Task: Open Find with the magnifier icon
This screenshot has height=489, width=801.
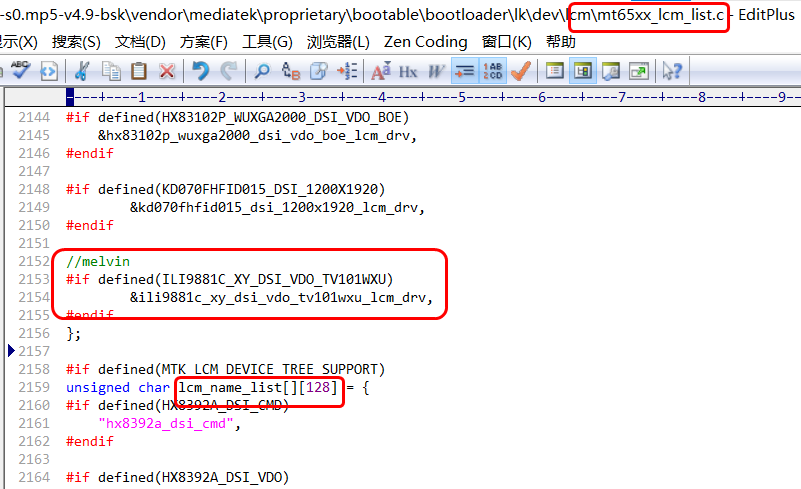Action: point(262,70)
